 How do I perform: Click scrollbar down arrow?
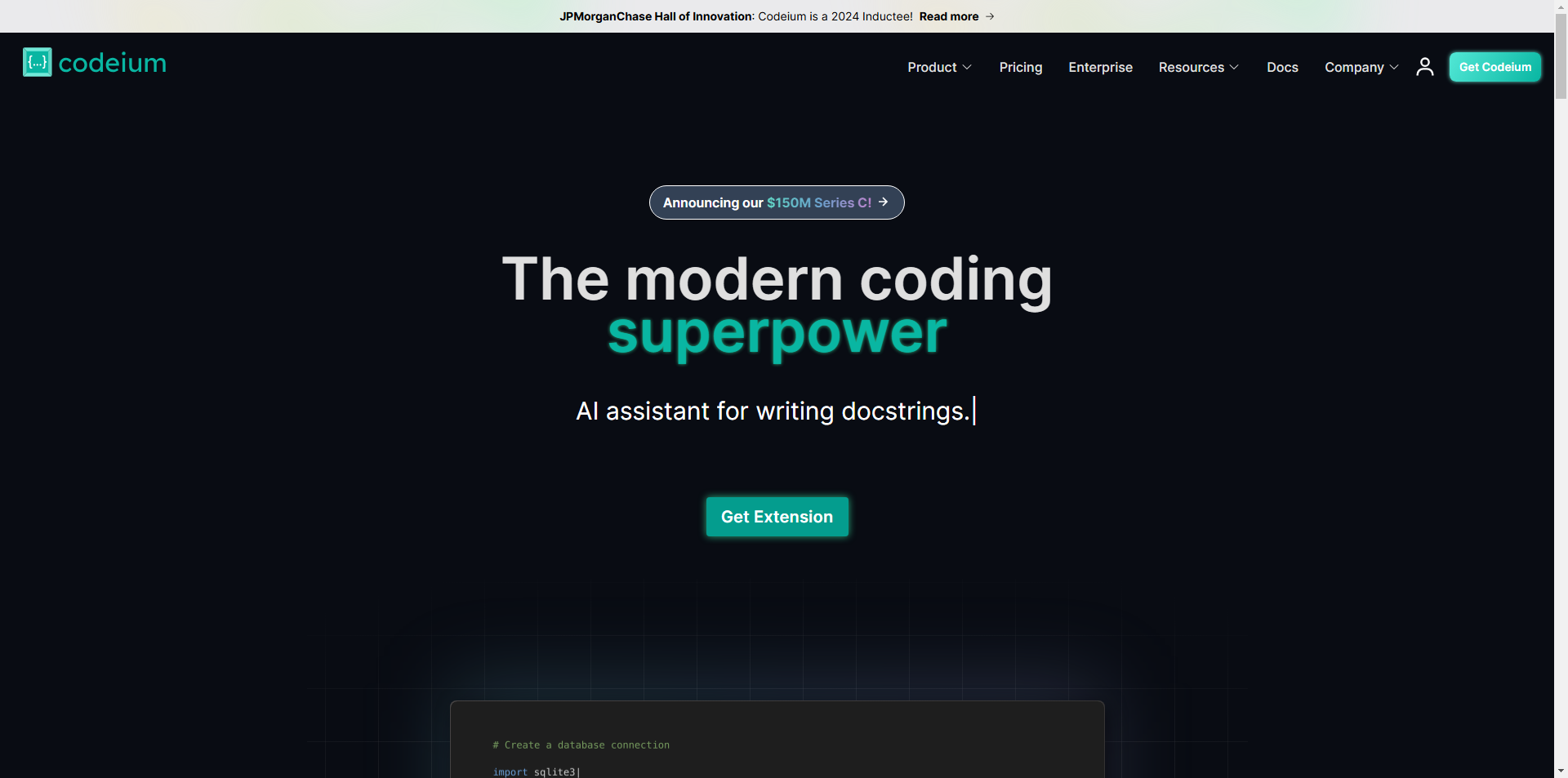click(x=1561, y=770)
